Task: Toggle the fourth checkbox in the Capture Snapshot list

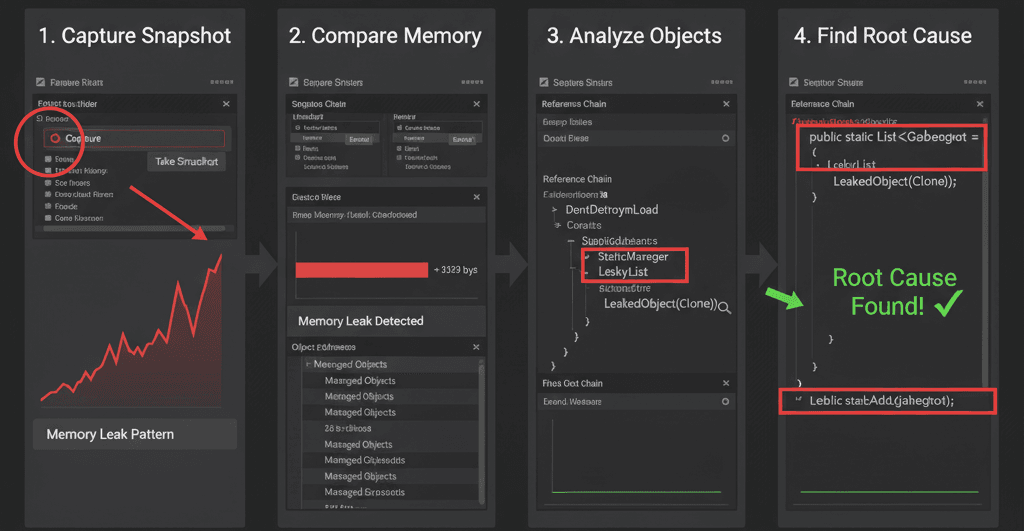Action: tap(48, 195)
